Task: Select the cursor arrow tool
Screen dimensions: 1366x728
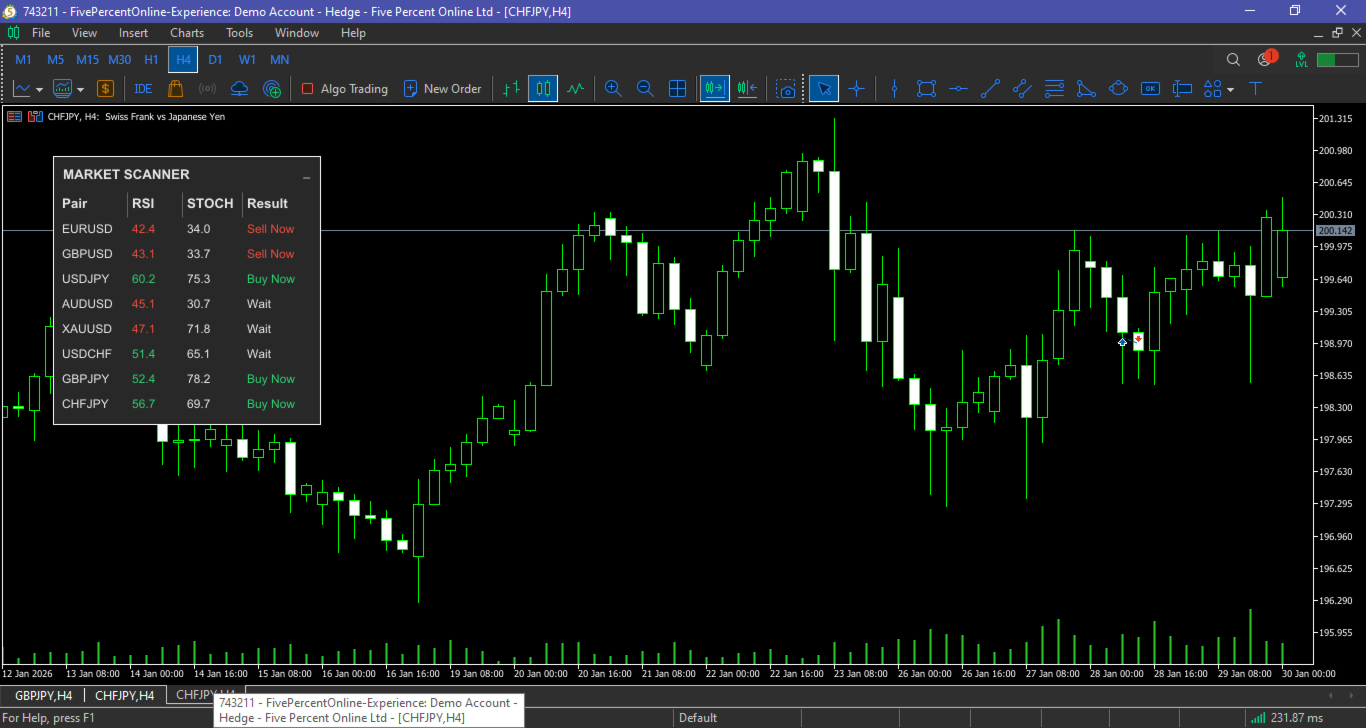Action: (824, 89)
